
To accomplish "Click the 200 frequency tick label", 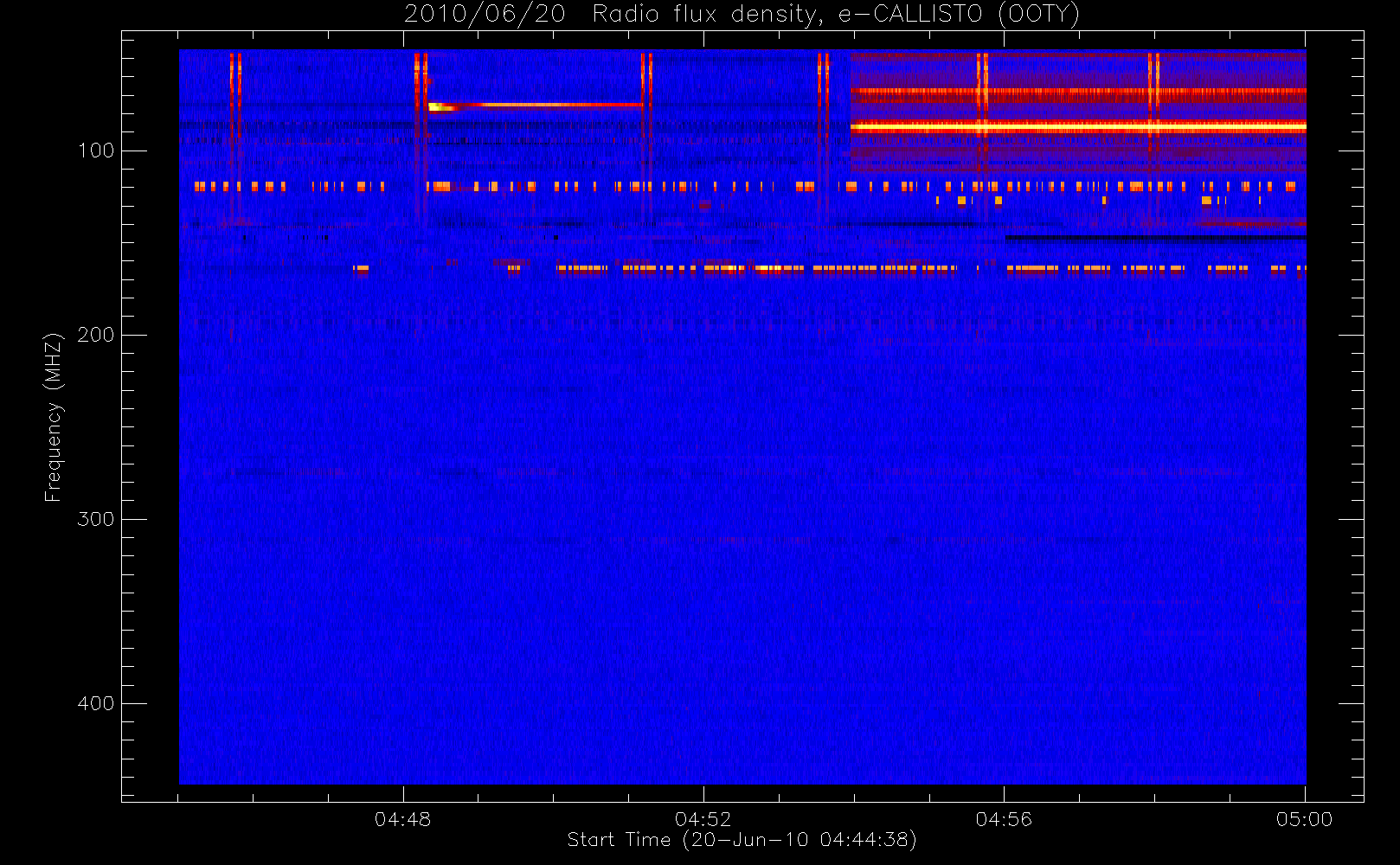I will [x=95, y=335].
